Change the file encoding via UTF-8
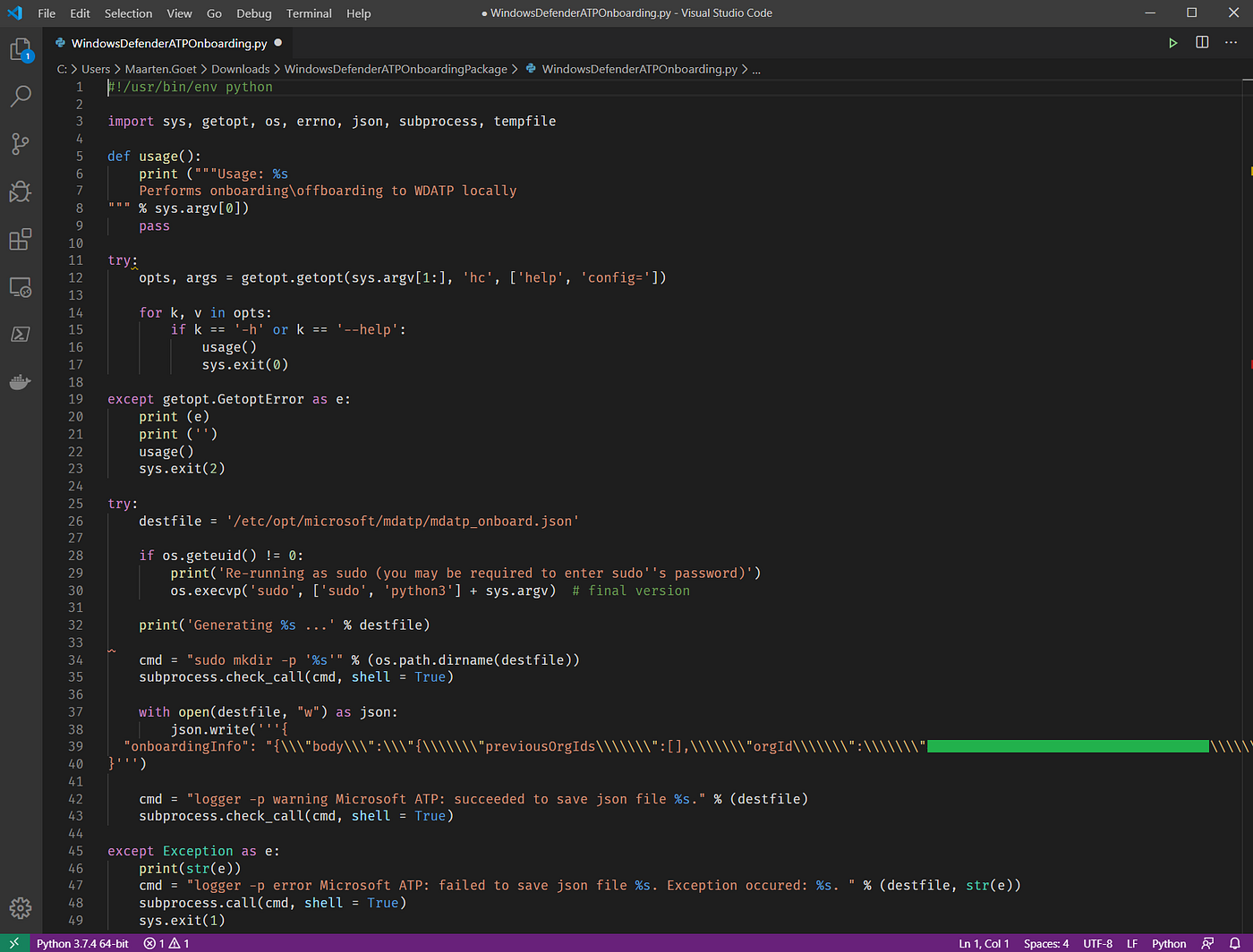This screenshot has width=1253, height=952. pos(1098,943)
